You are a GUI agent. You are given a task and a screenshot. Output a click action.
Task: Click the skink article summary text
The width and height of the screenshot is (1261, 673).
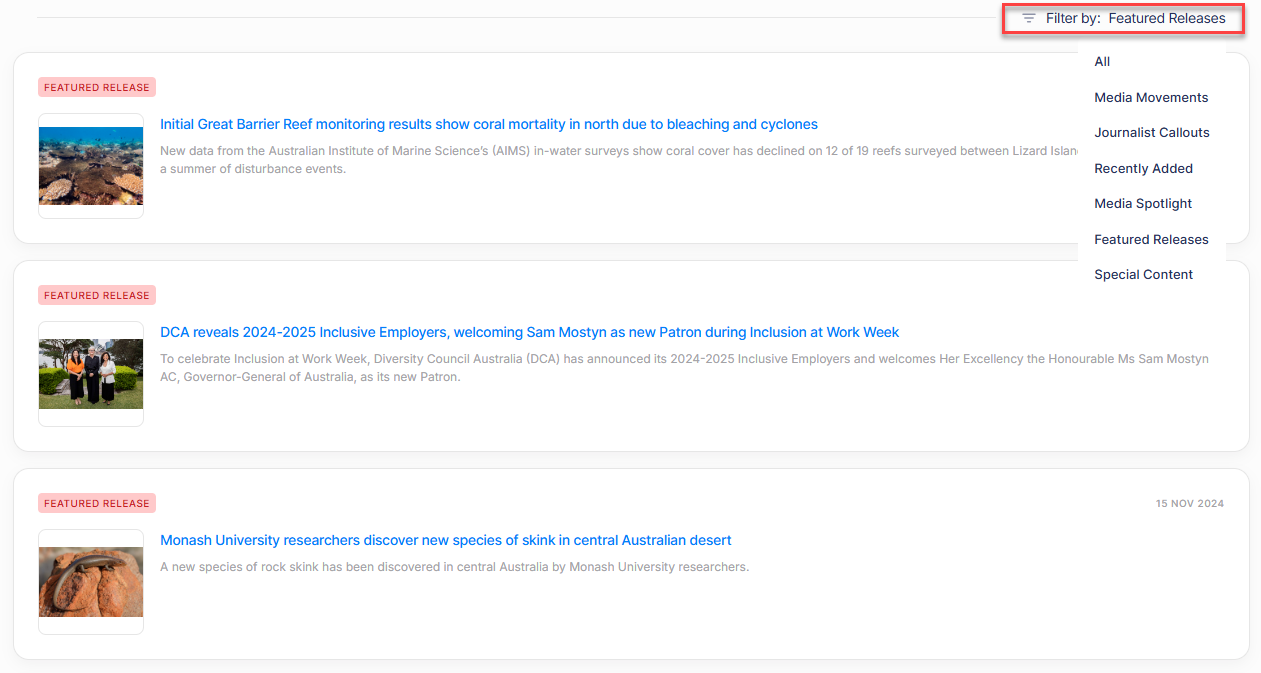pyautogui.click(x=454, y=567)
